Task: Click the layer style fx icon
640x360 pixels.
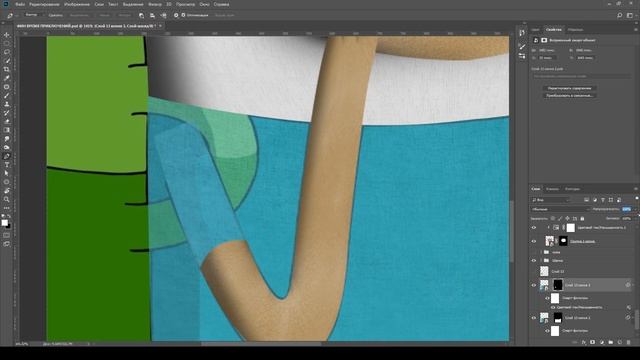Action: (x=584, y=342)
